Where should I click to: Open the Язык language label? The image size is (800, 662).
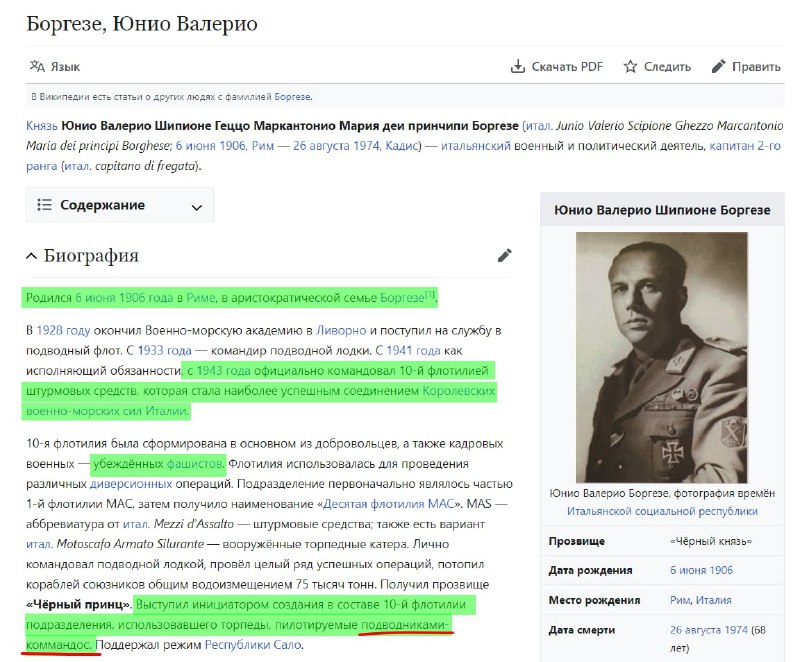65,67
